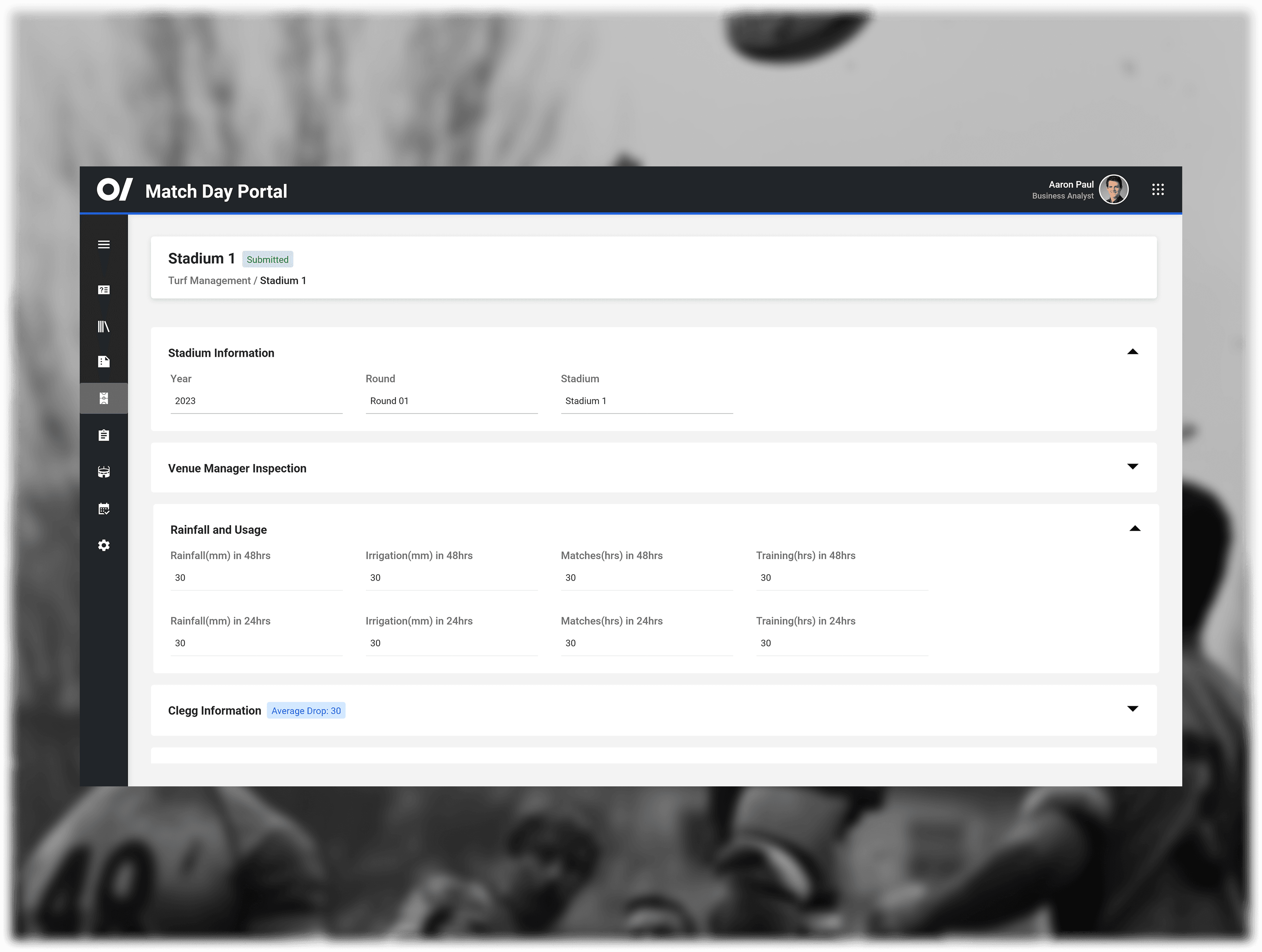Open the hamburger menu in the sidebar
This screenshot has height=952, width=1262.
tap(104, 245)
